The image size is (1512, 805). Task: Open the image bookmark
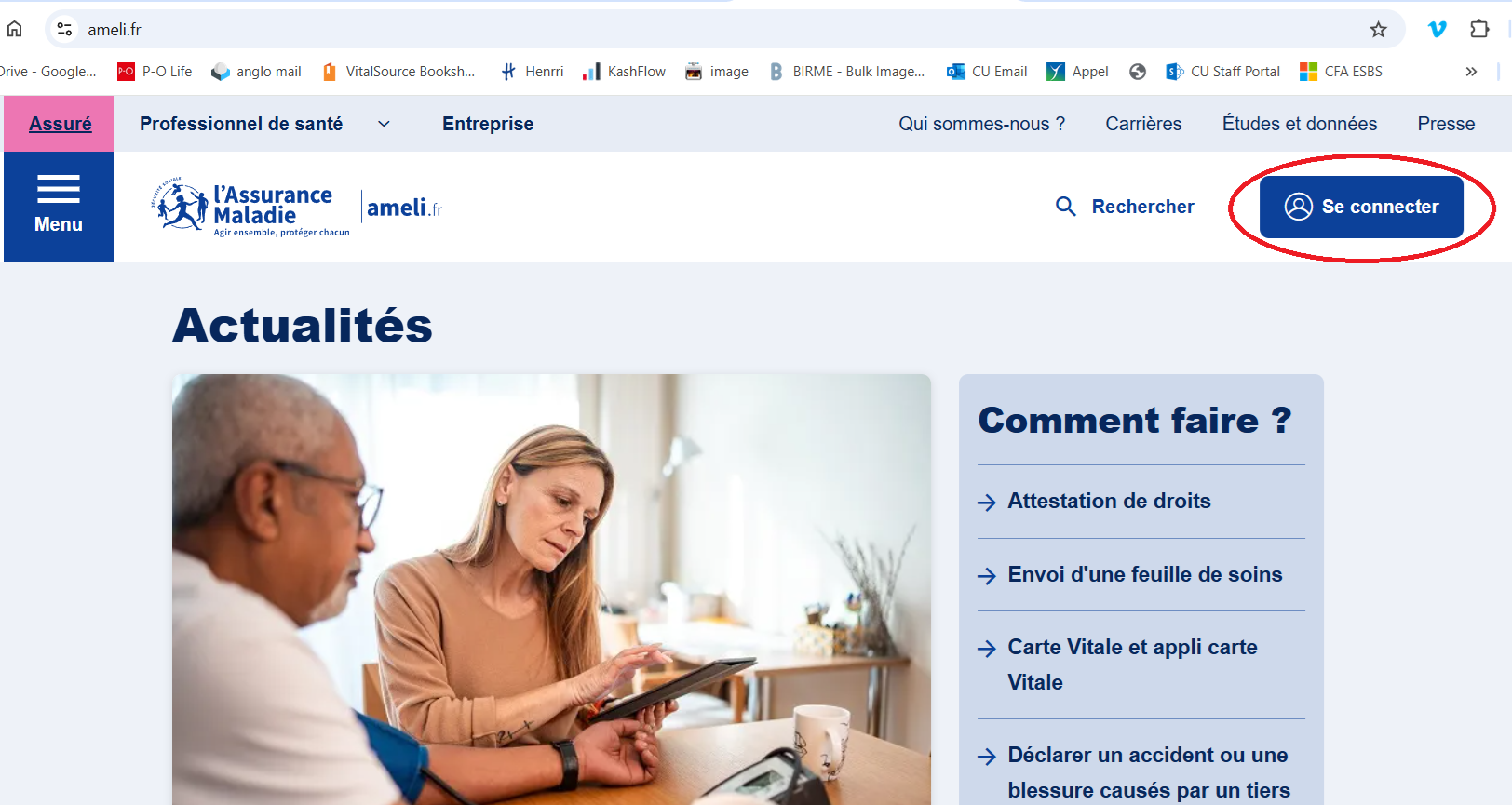click(717, 72)
